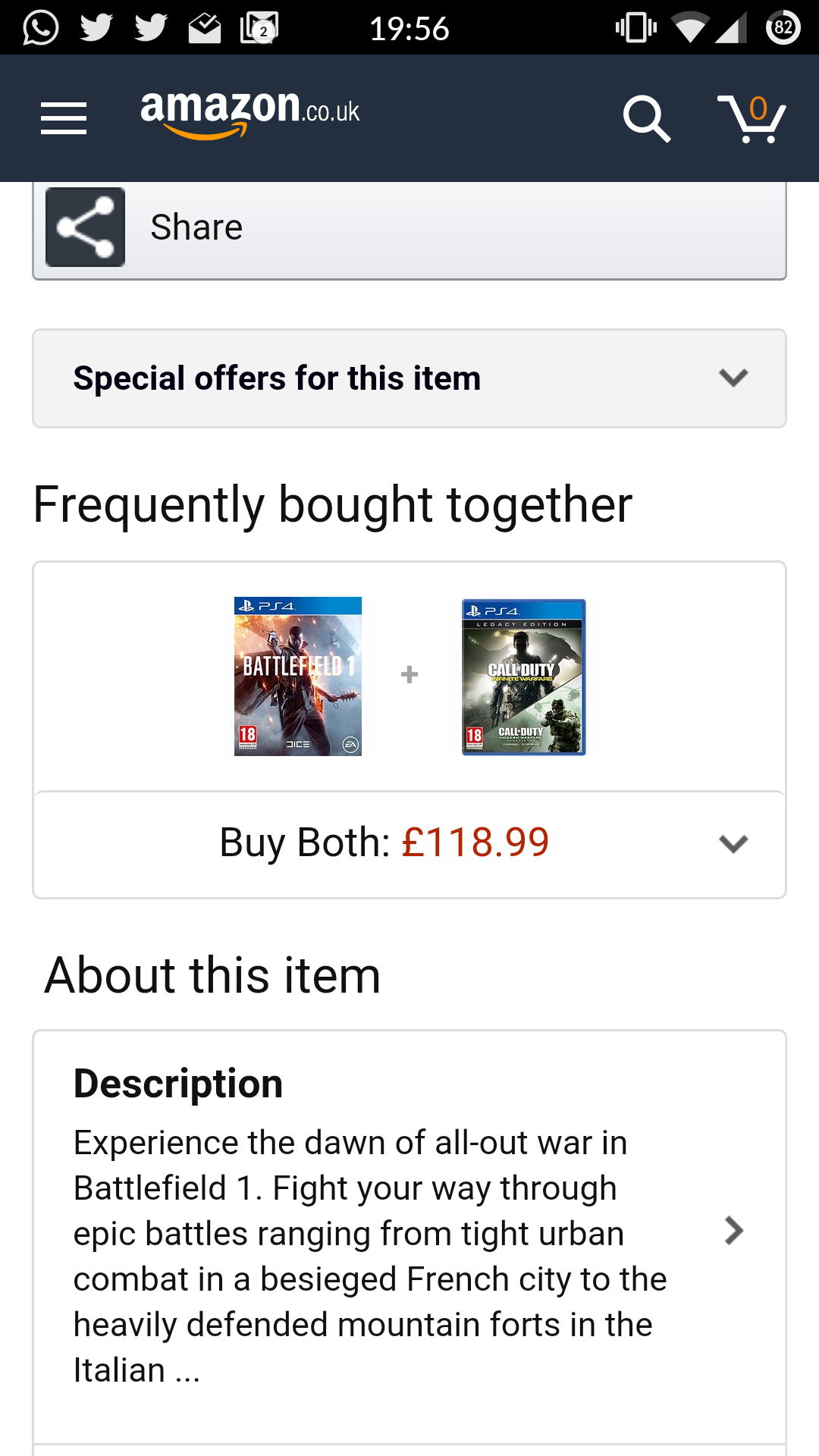819x1456 pixels.
Task: Open Special offers for this item
Action: pyautogui.click(x=277, y=378)
